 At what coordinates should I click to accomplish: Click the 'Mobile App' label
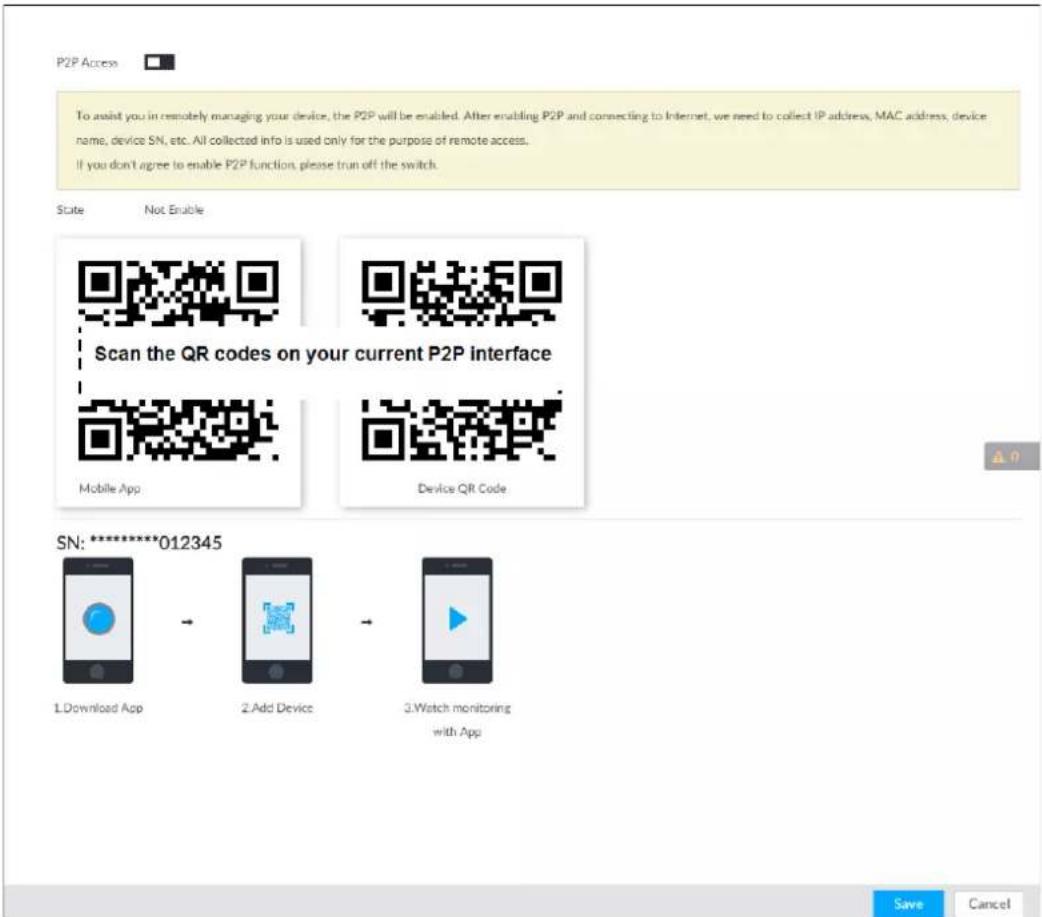tap(110, 488)
